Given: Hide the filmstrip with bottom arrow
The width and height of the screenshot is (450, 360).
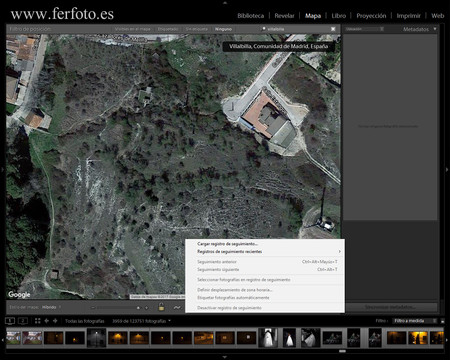Looking at the screenshot, I should [x=225, y=357].
